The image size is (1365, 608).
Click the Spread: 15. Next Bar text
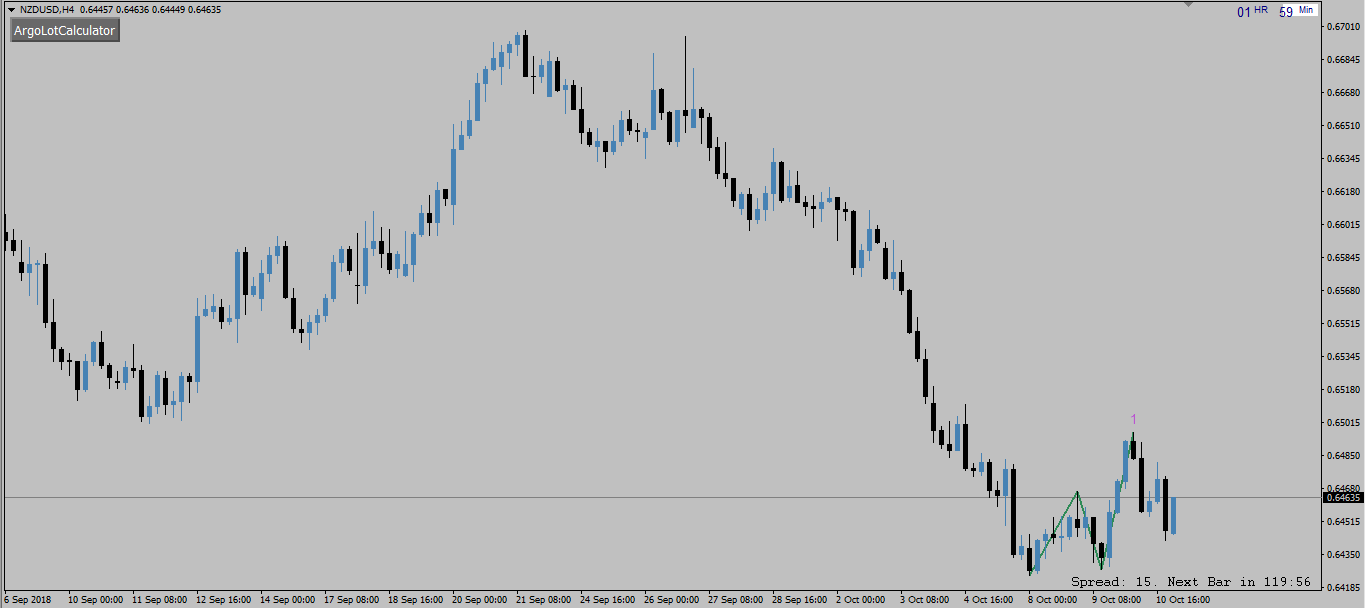(1191, 581)
